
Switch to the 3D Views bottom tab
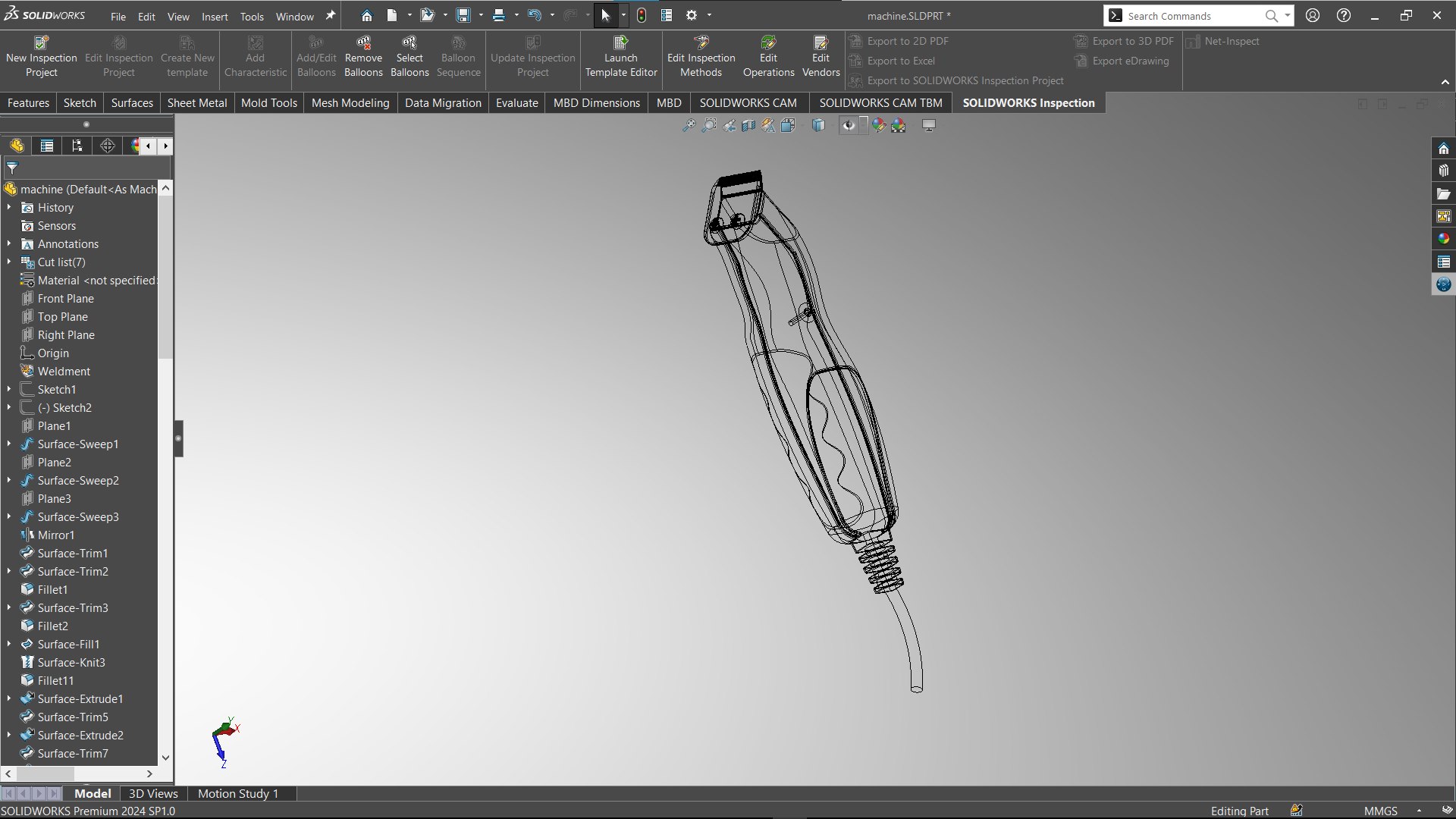point(153,793)
